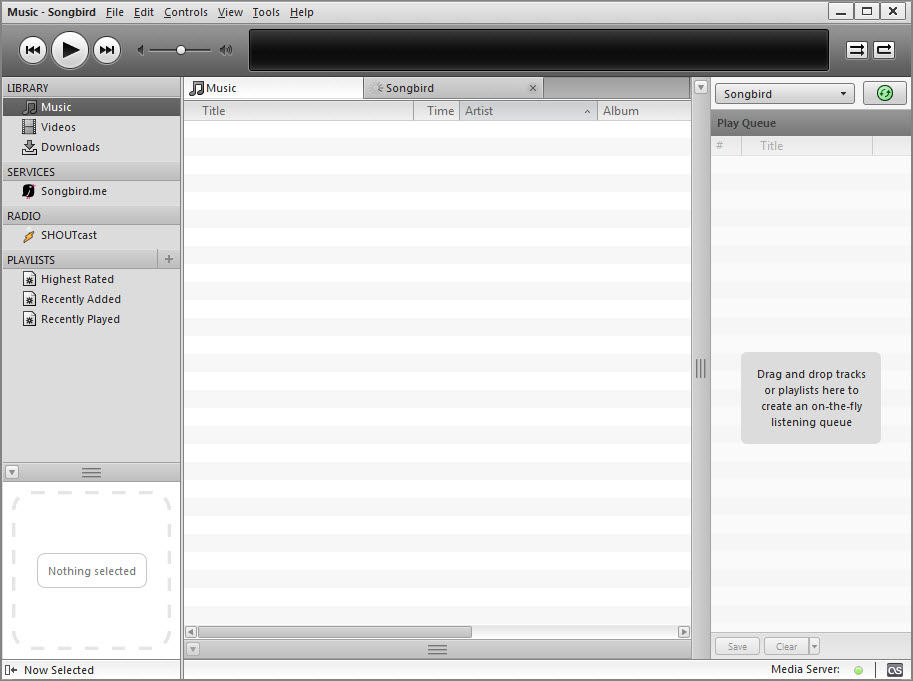Viewport: 913px width, 681px height.
Task: Click the Songbird.me bird icon
Action: [29, 191]
